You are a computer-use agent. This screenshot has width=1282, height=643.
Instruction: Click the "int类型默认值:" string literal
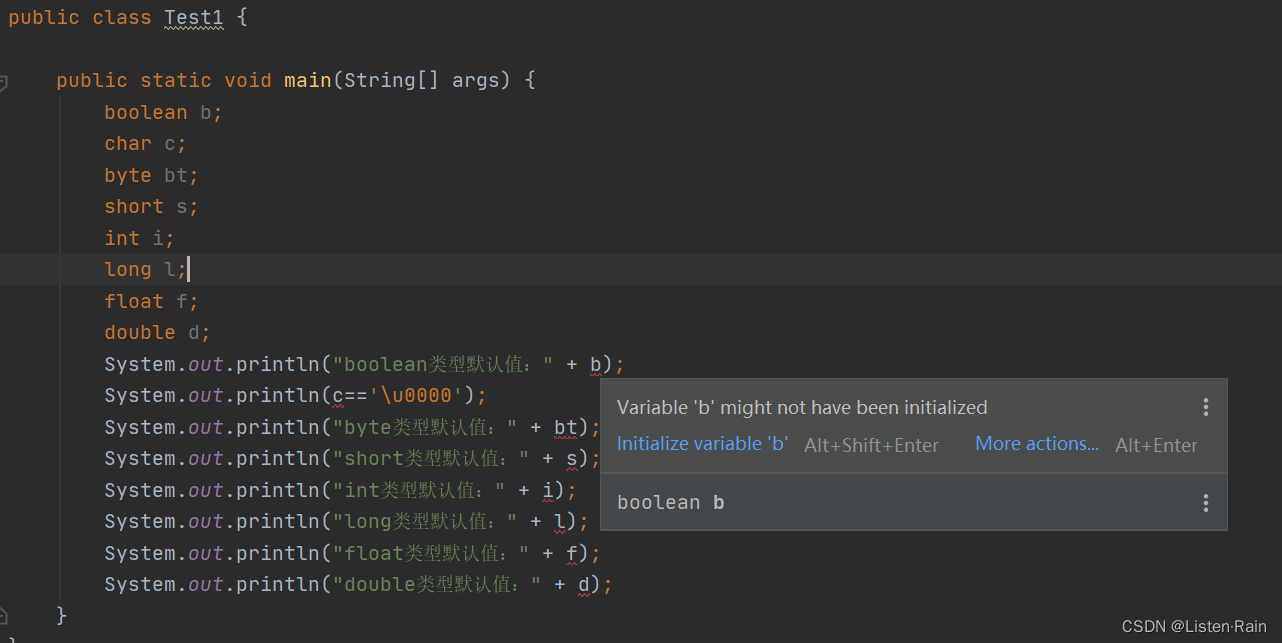(419, 490)
